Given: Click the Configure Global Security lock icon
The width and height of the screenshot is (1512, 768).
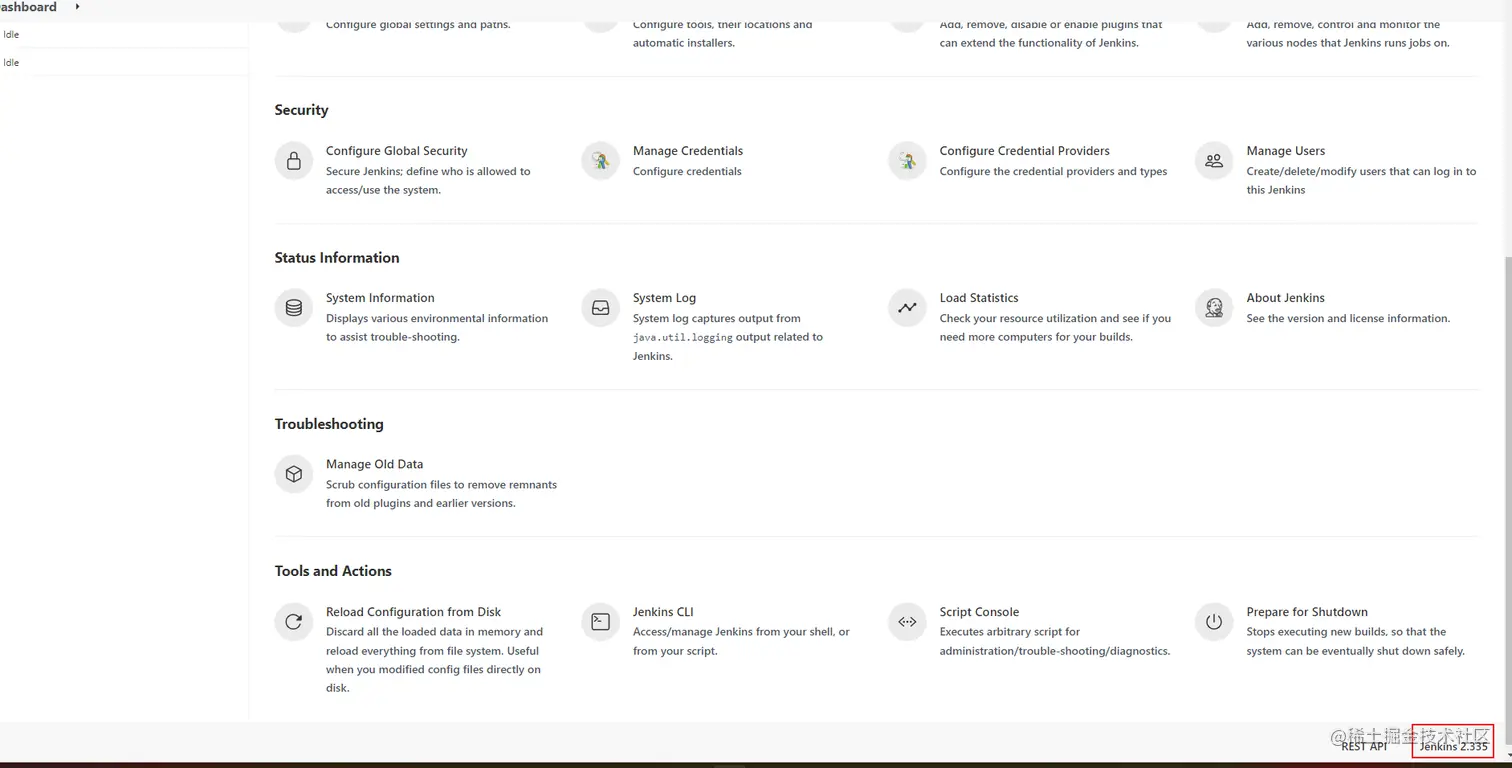Looking at the screenshot, I should [294, 161].
